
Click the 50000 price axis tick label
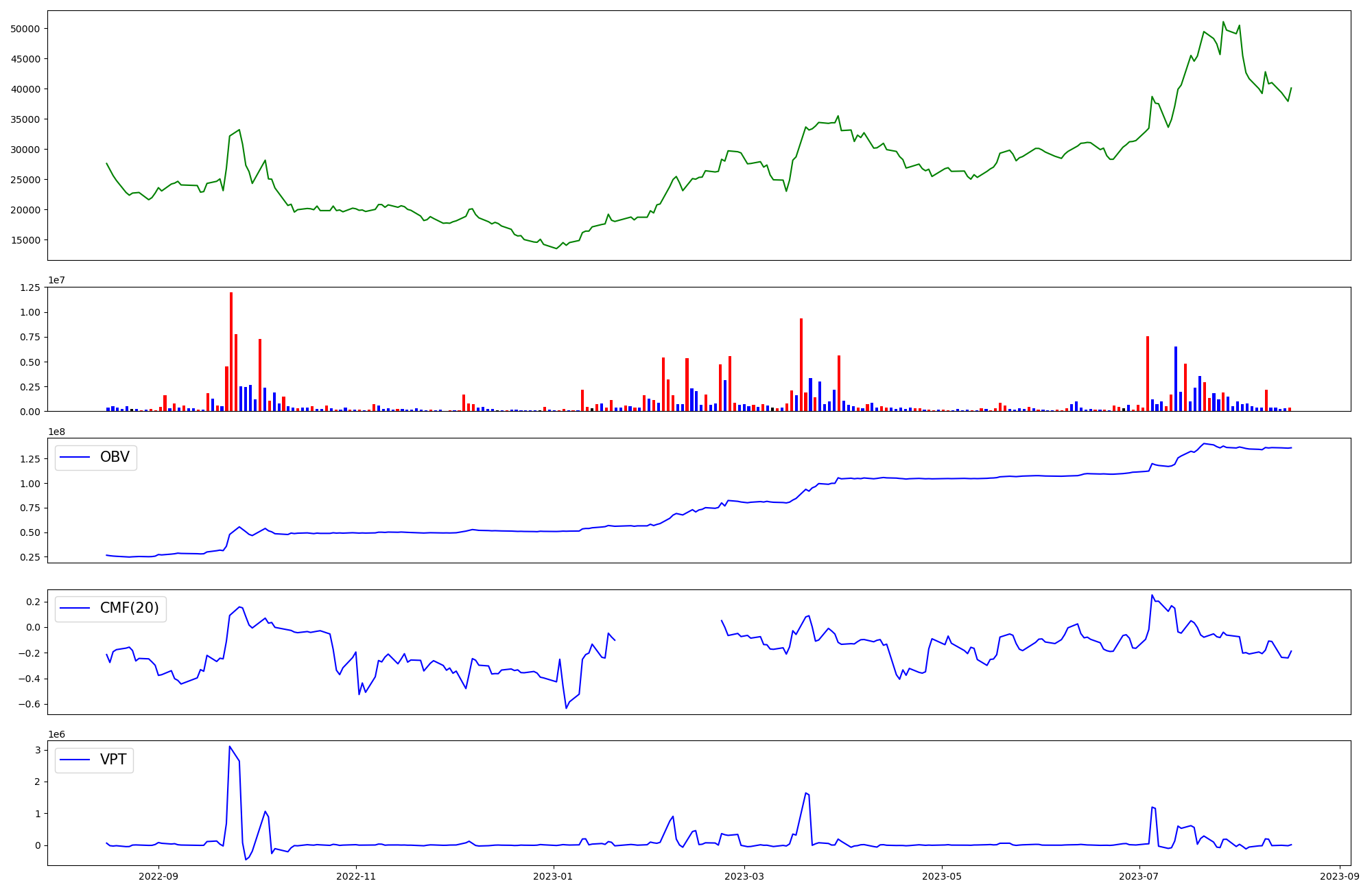[25, 29]
